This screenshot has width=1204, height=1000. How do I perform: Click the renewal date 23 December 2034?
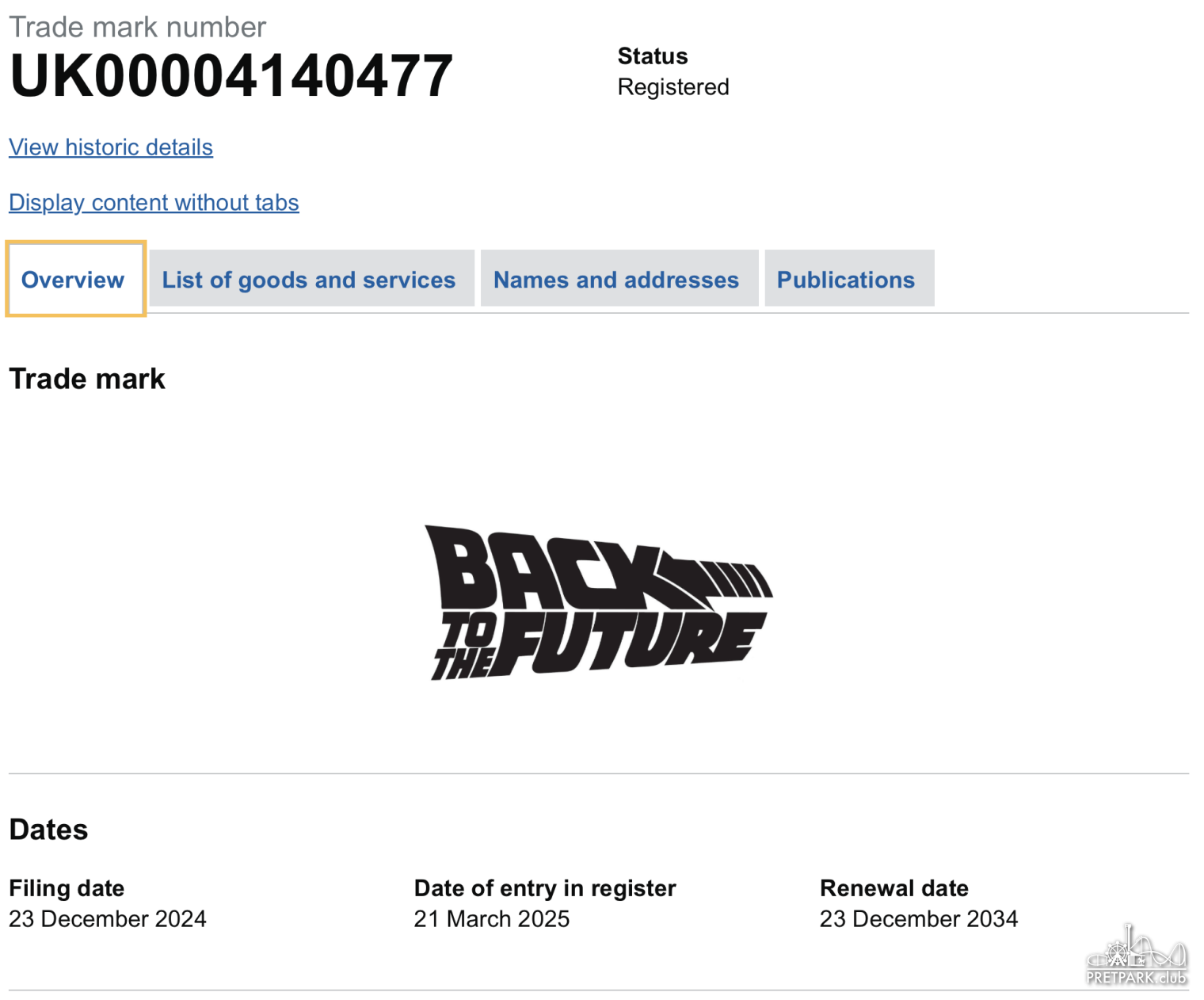[x=919, y=919]
